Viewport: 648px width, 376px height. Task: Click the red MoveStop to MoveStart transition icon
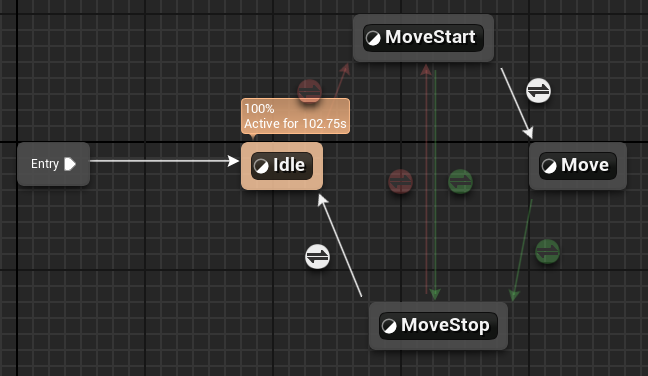coord(400,181)
